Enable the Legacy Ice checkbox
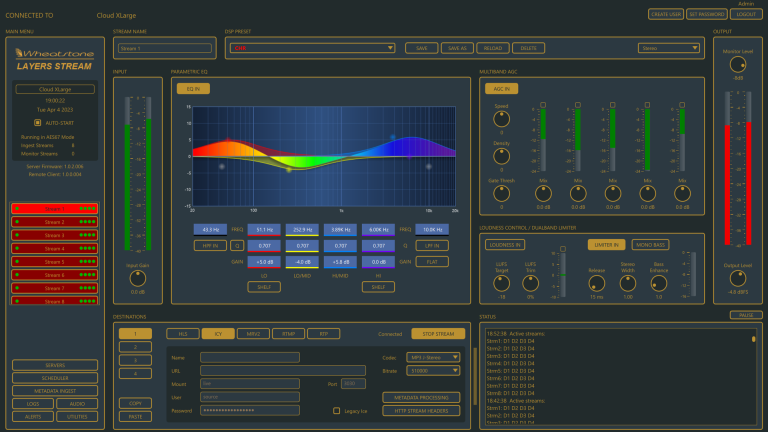768x432 pixels. pyautogui.click(x=337, y=410)
